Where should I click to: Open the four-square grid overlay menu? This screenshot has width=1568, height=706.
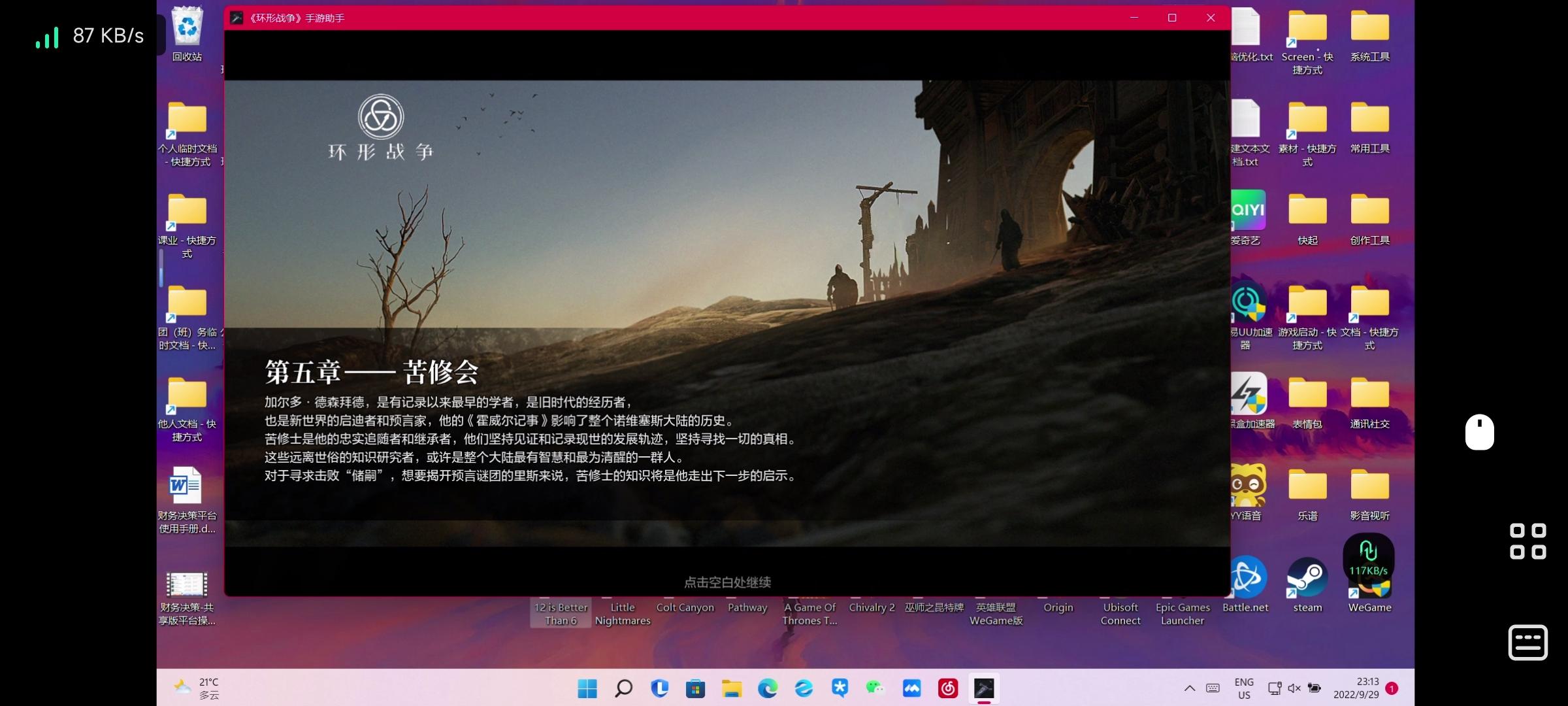pos(1527,541)
